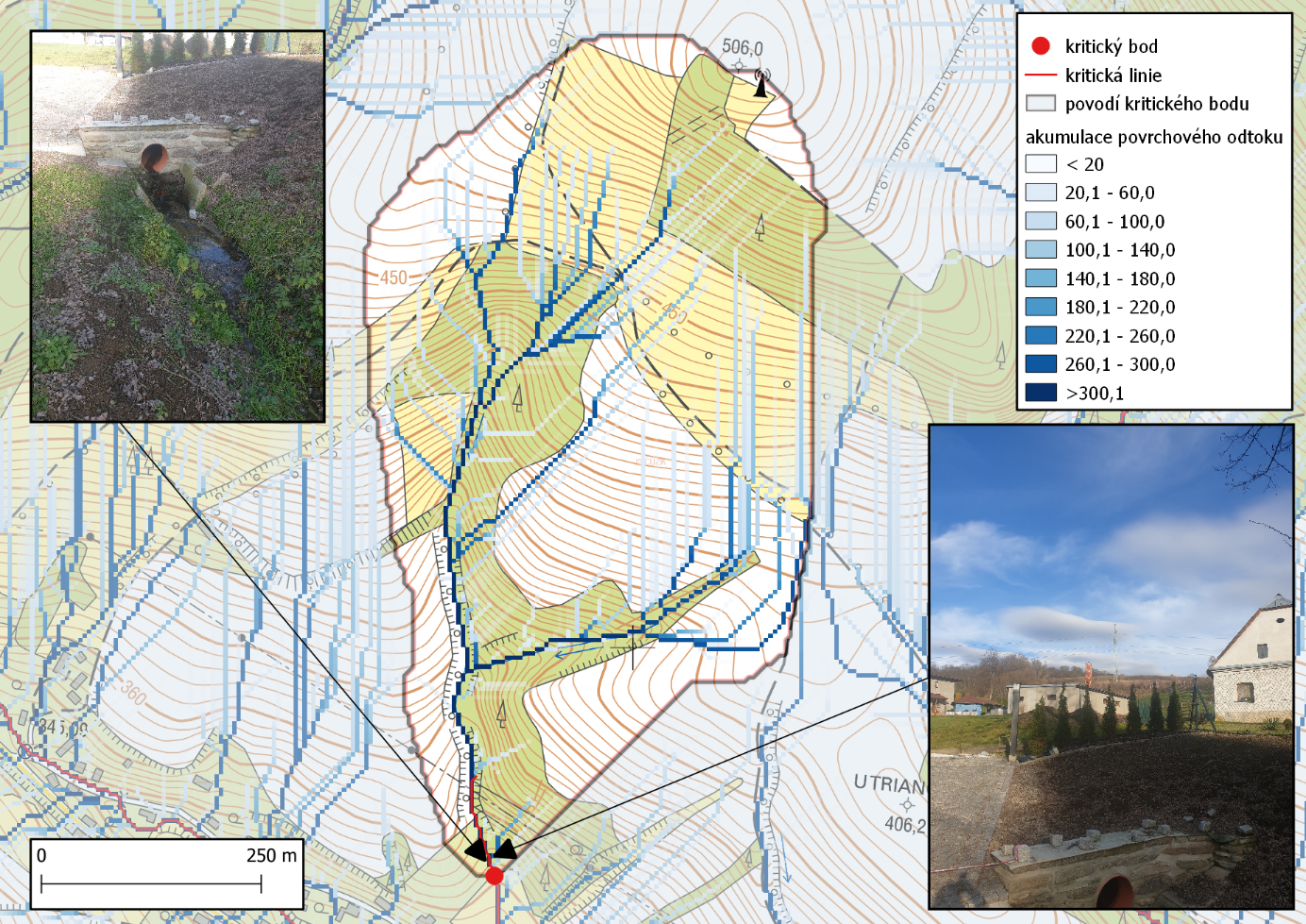Click the red critical point legend symbol
The height and width of the screenshot is (924, 1306).
pos(1041,45)
